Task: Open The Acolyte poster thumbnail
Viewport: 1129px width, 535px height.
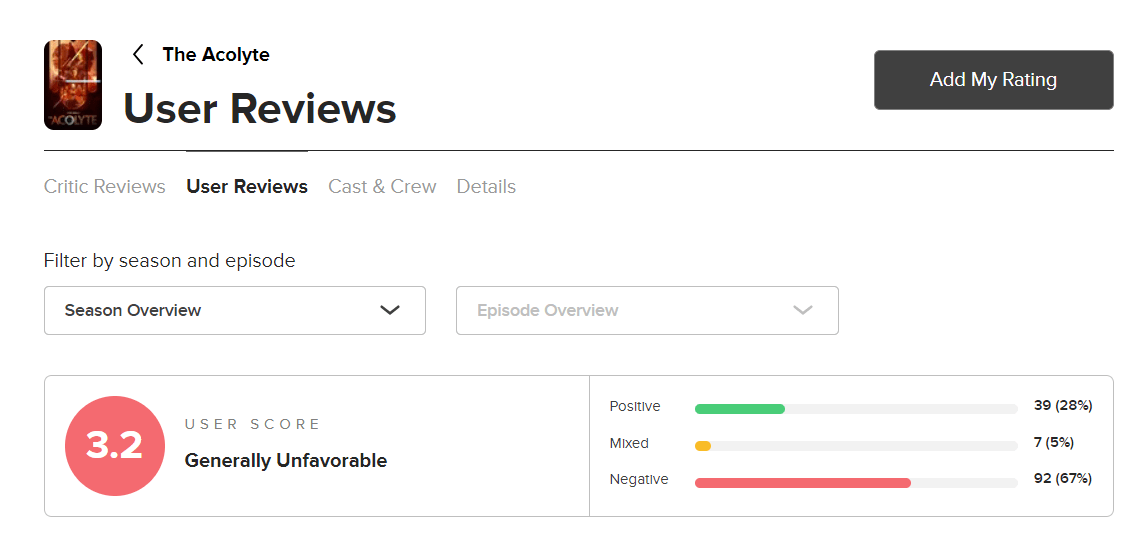Action: pos(73,85)
